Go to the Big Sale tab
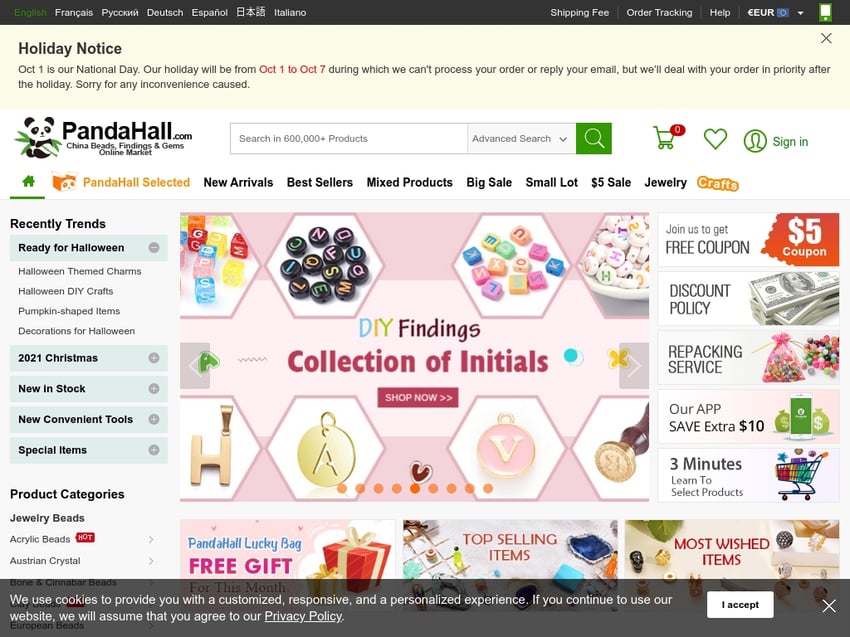This screenshot has width=850, height=637. click(489, 183)
